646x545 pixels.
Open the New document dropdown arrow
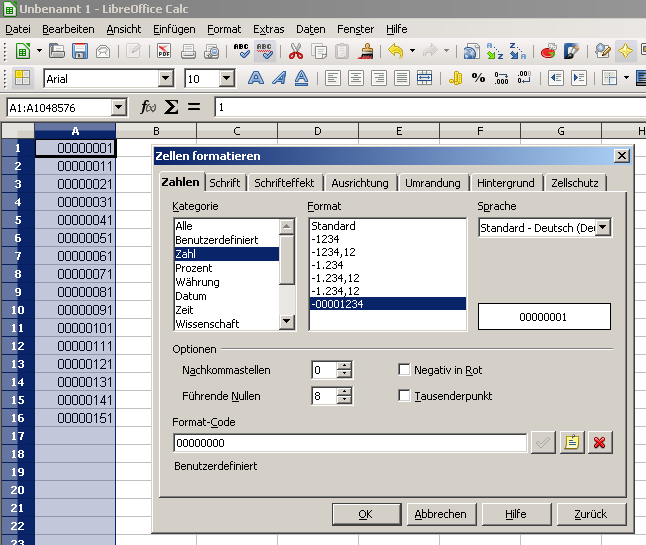click(39, 51)
